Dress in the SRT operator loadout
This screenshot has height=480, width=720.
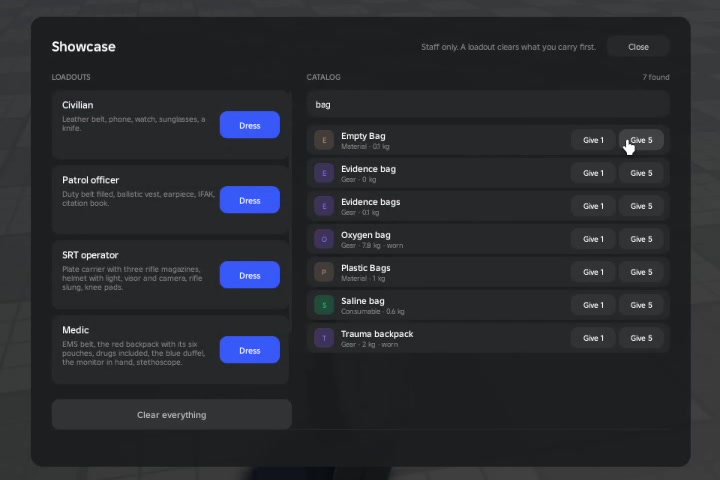pos(250,275)
